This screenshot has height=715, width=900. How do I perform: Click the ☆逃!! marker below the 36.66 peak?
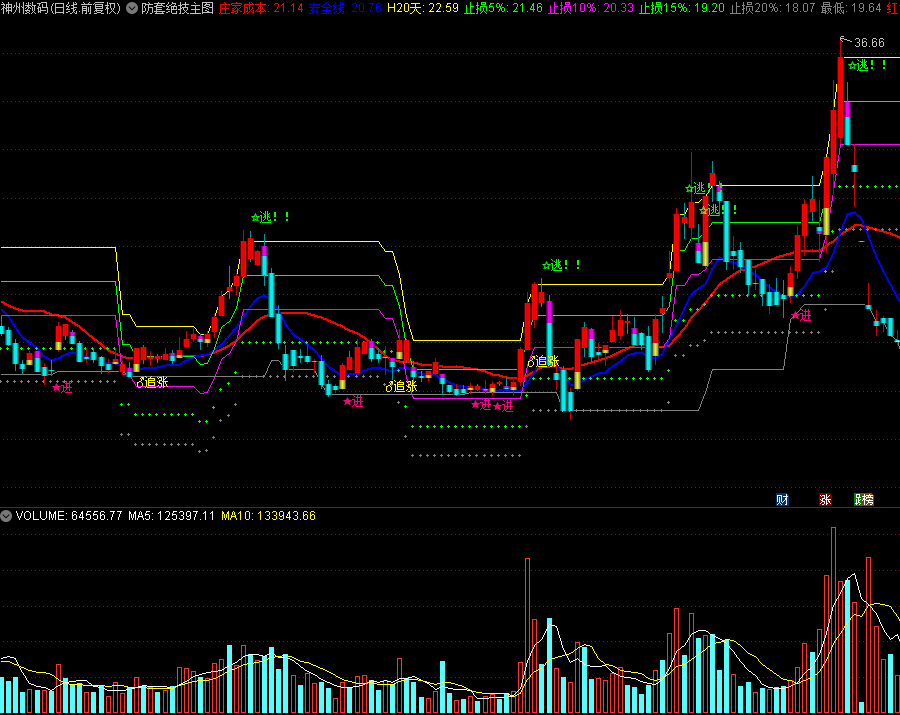click(x=867, y=65)
